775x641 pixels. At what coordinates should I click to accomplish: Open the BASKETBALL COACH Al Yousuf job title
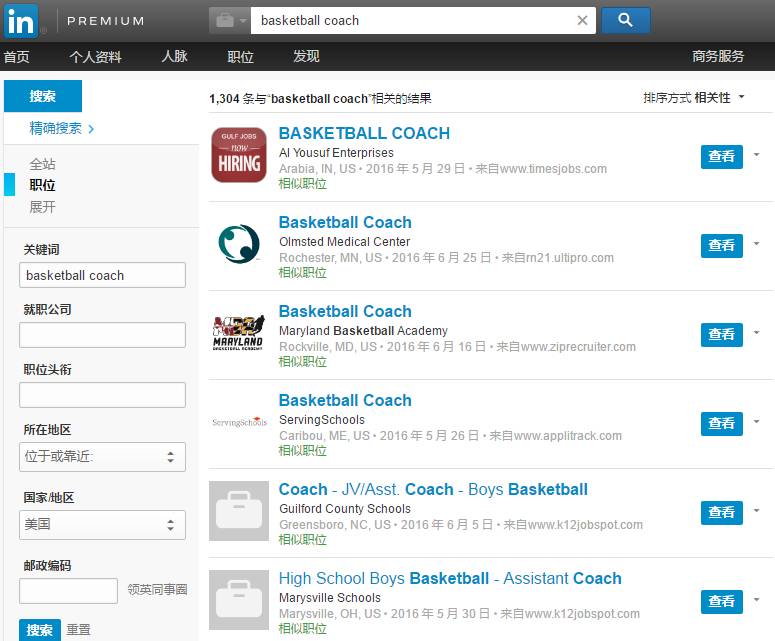[364, 133]
